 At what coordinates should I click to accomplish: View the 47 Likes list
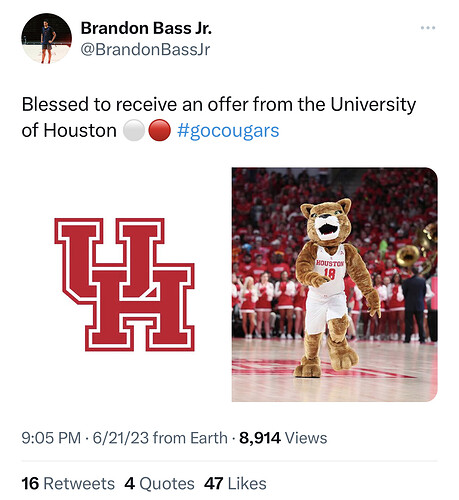point(235,484)
